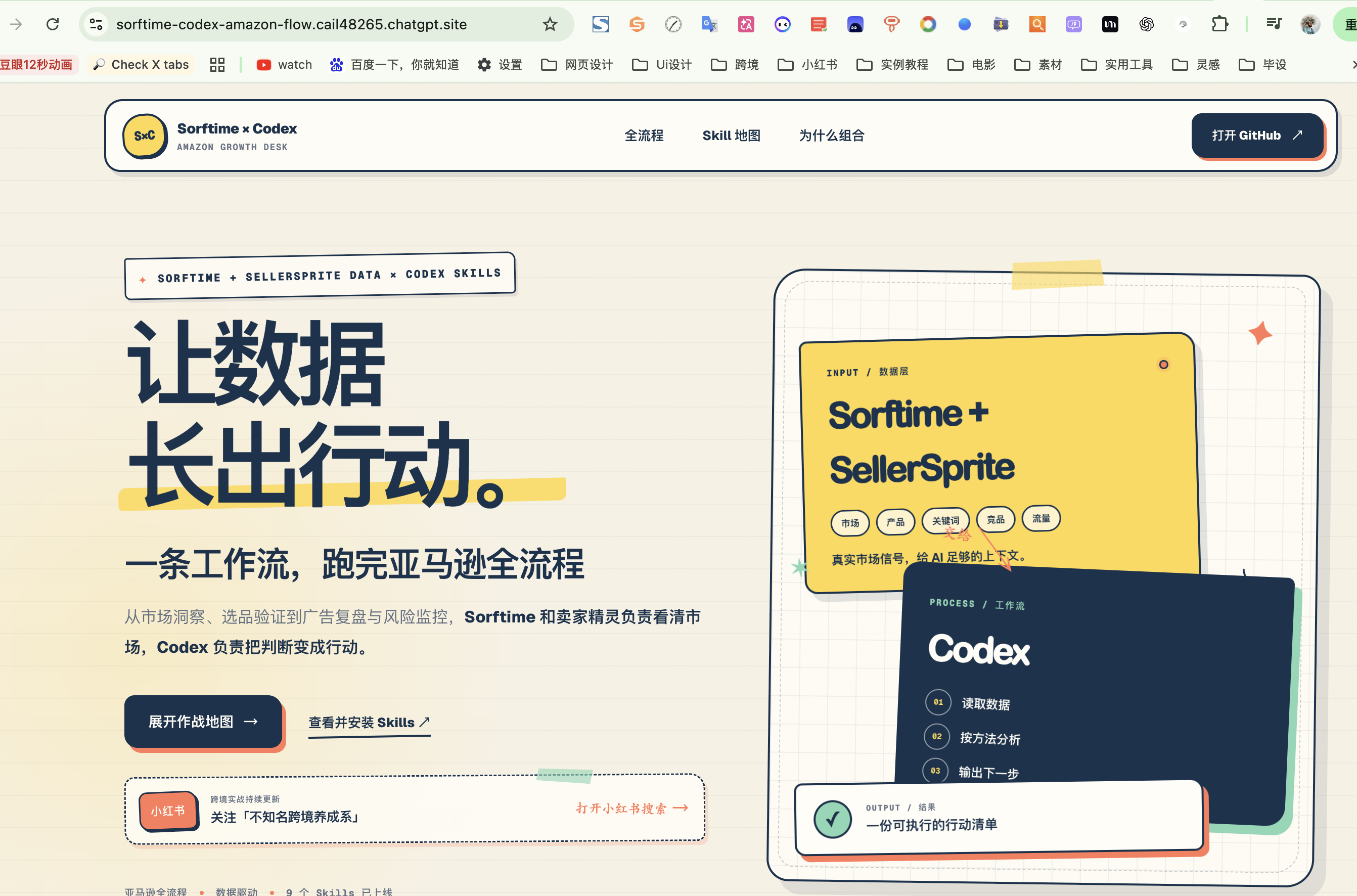This screenshot has height=896, width=1357.
Task: Open the 素材 bookmark folder
Action: 1038,65
